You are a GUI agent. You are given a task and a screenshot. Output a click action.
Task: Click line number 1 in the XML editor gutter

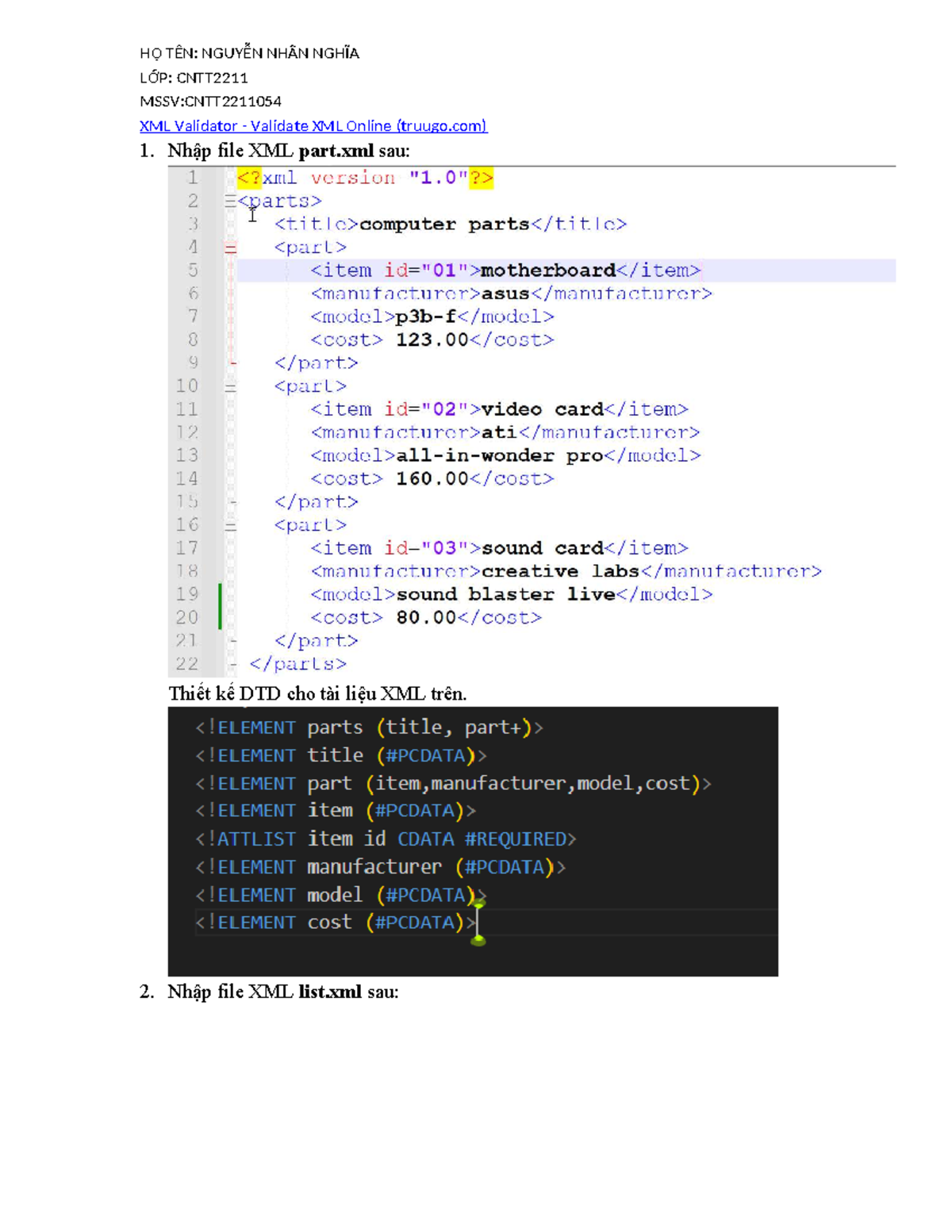click(193, 178)
